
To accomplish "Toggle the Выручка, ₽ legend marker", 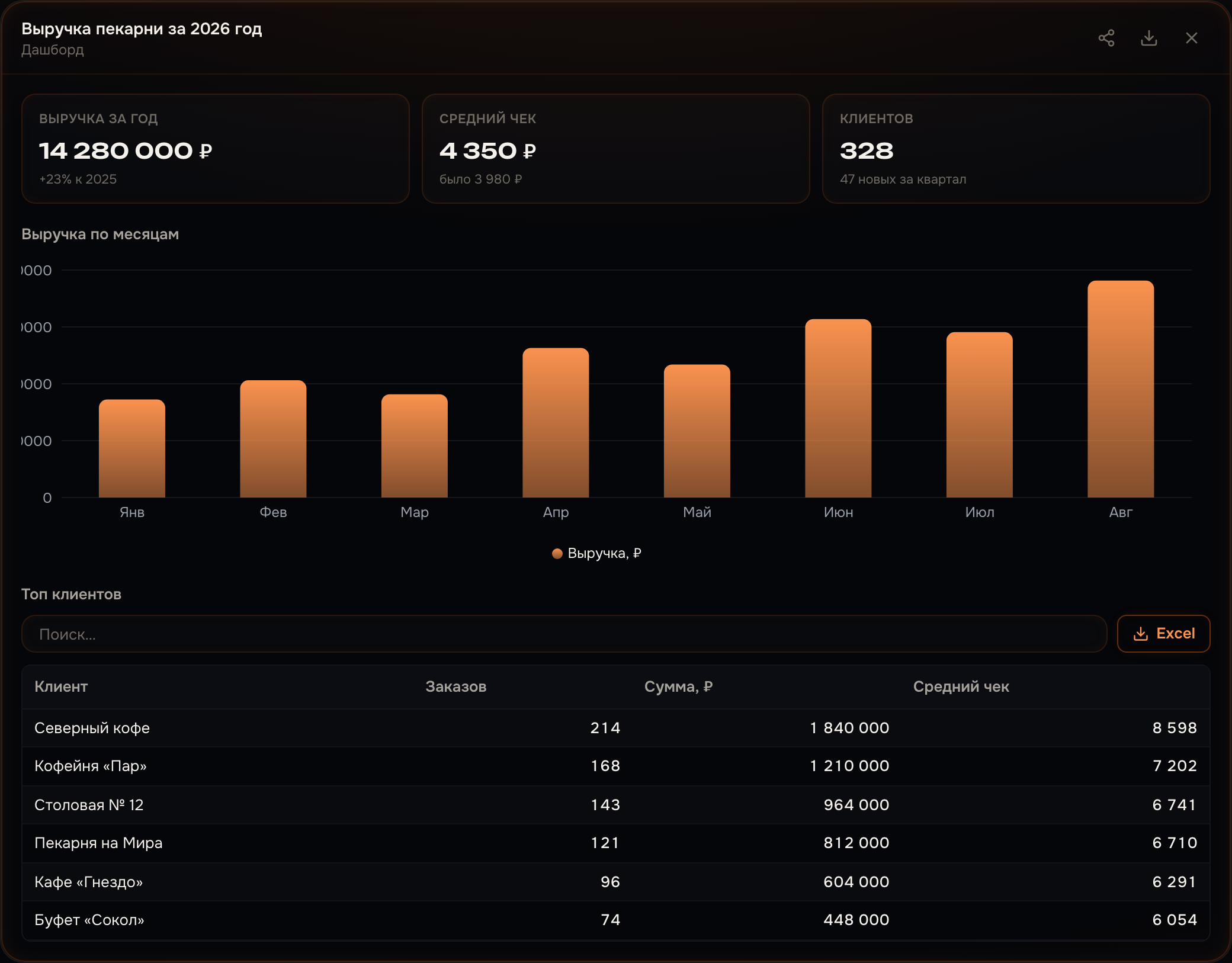I will coord(557,553).
